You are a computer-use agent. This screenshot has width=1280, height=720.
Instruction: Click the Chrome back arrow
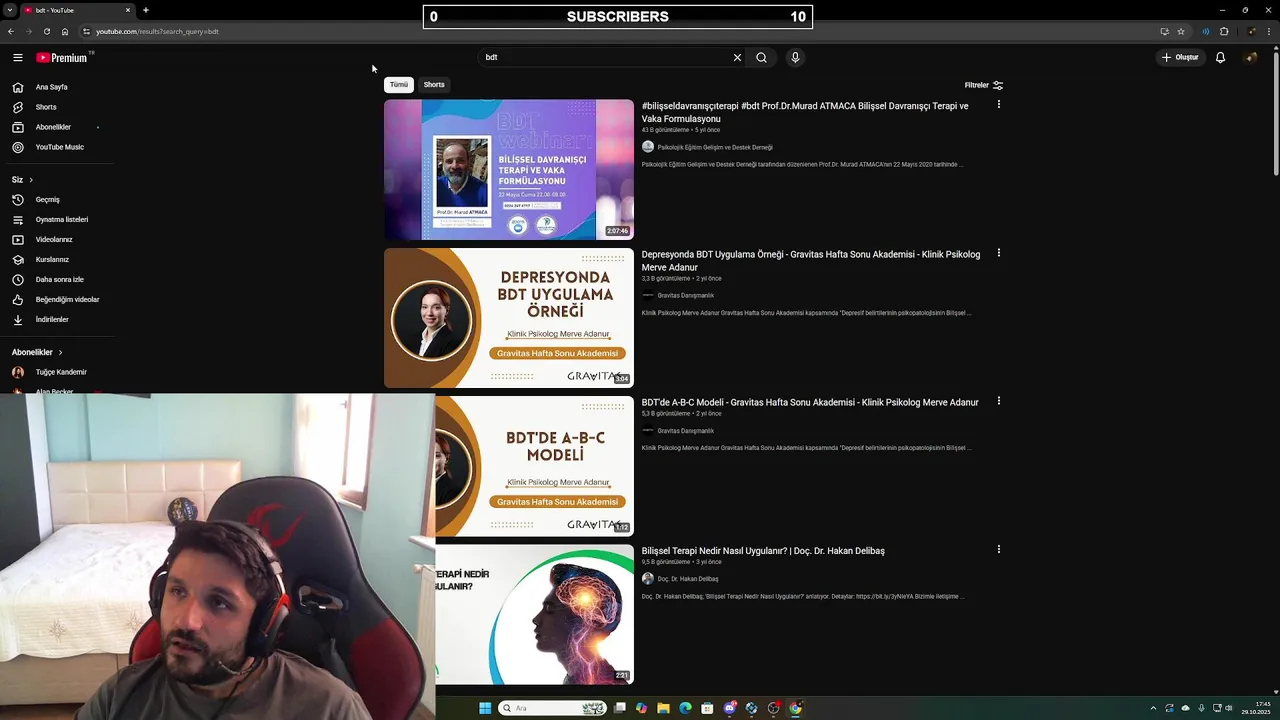point(11,31)
